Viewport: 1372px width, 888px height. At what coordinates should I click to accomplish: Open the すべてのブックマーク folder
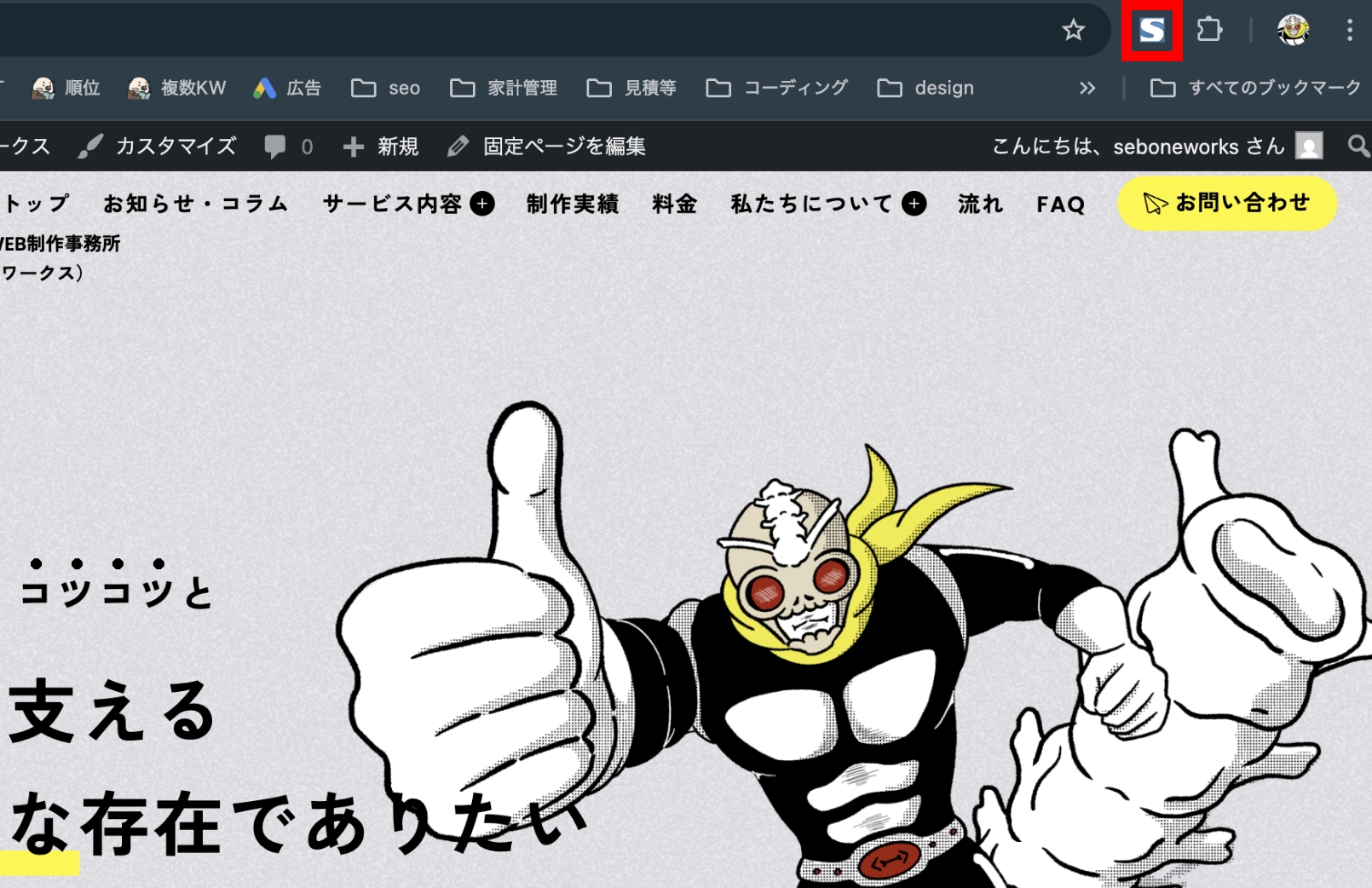1256,88
